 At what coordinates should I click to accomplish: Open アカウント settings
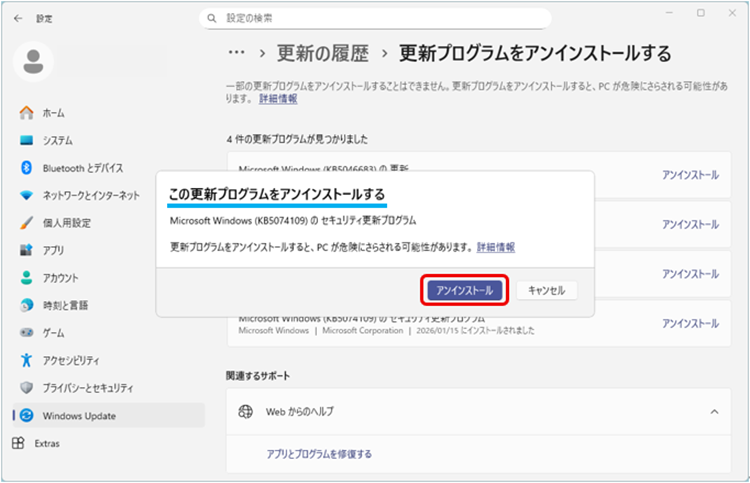click(x=60, y=278)
